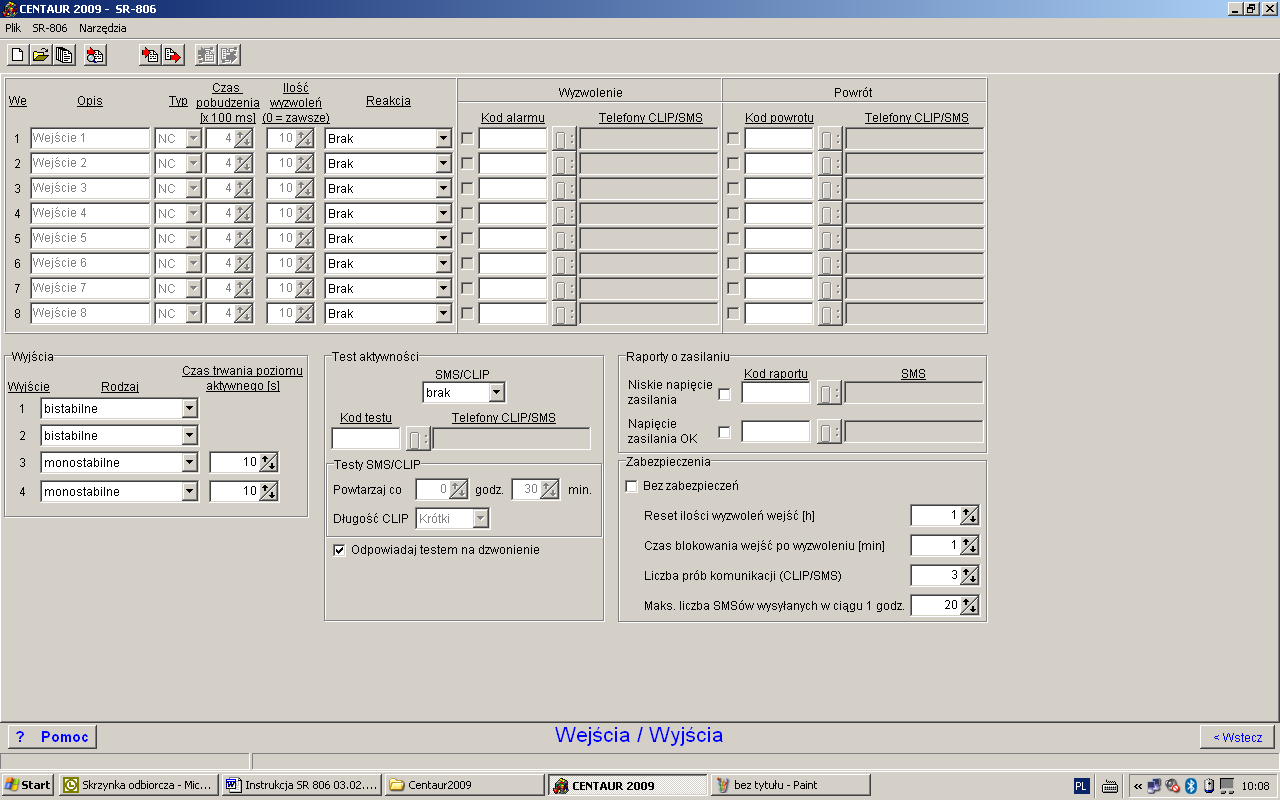Open the SMS/CLIP dropdown showing brak

(496, 394)
